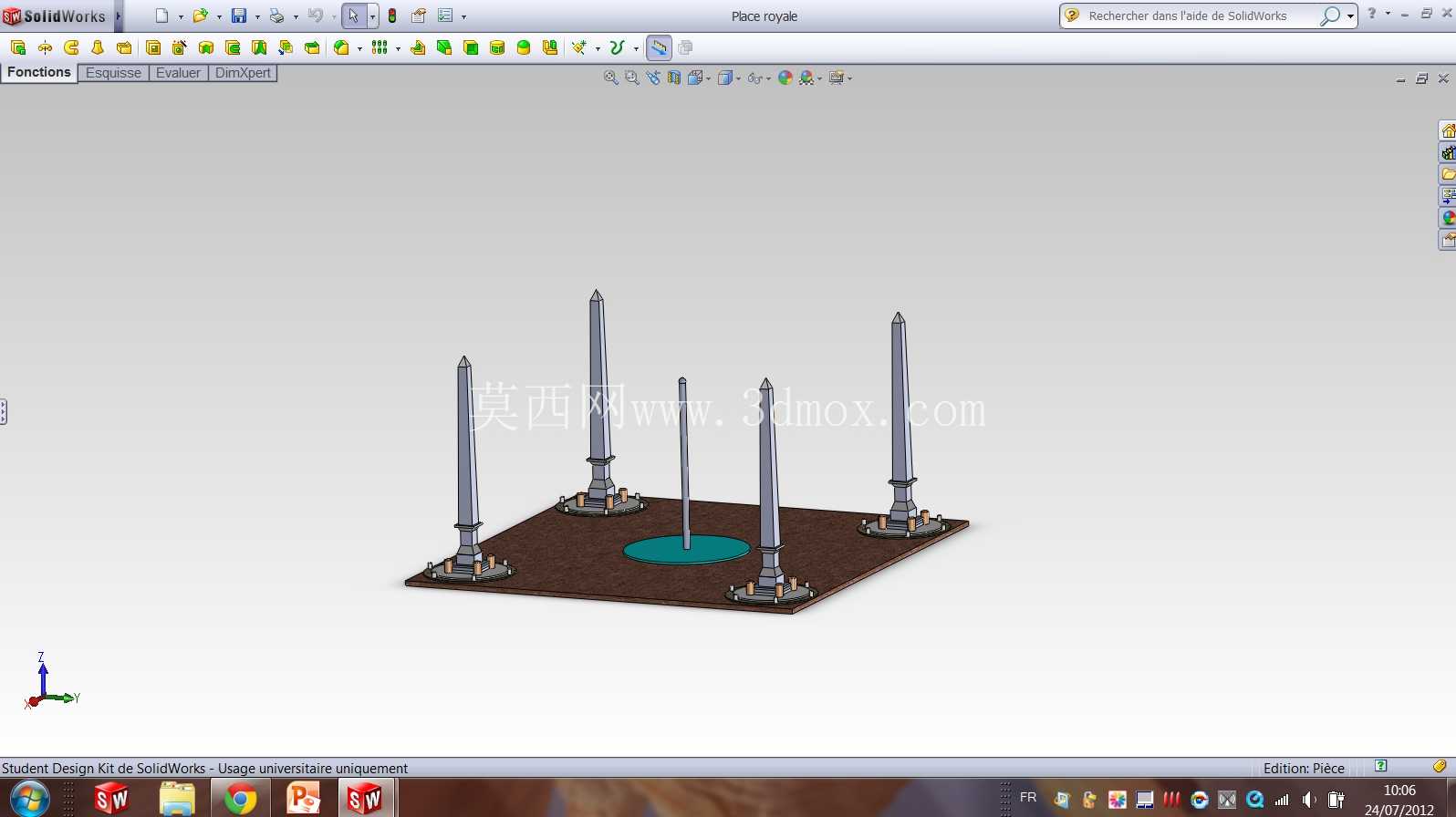
Task: Click the Extruded Cut feature icon
Action: tap(153, 47)
